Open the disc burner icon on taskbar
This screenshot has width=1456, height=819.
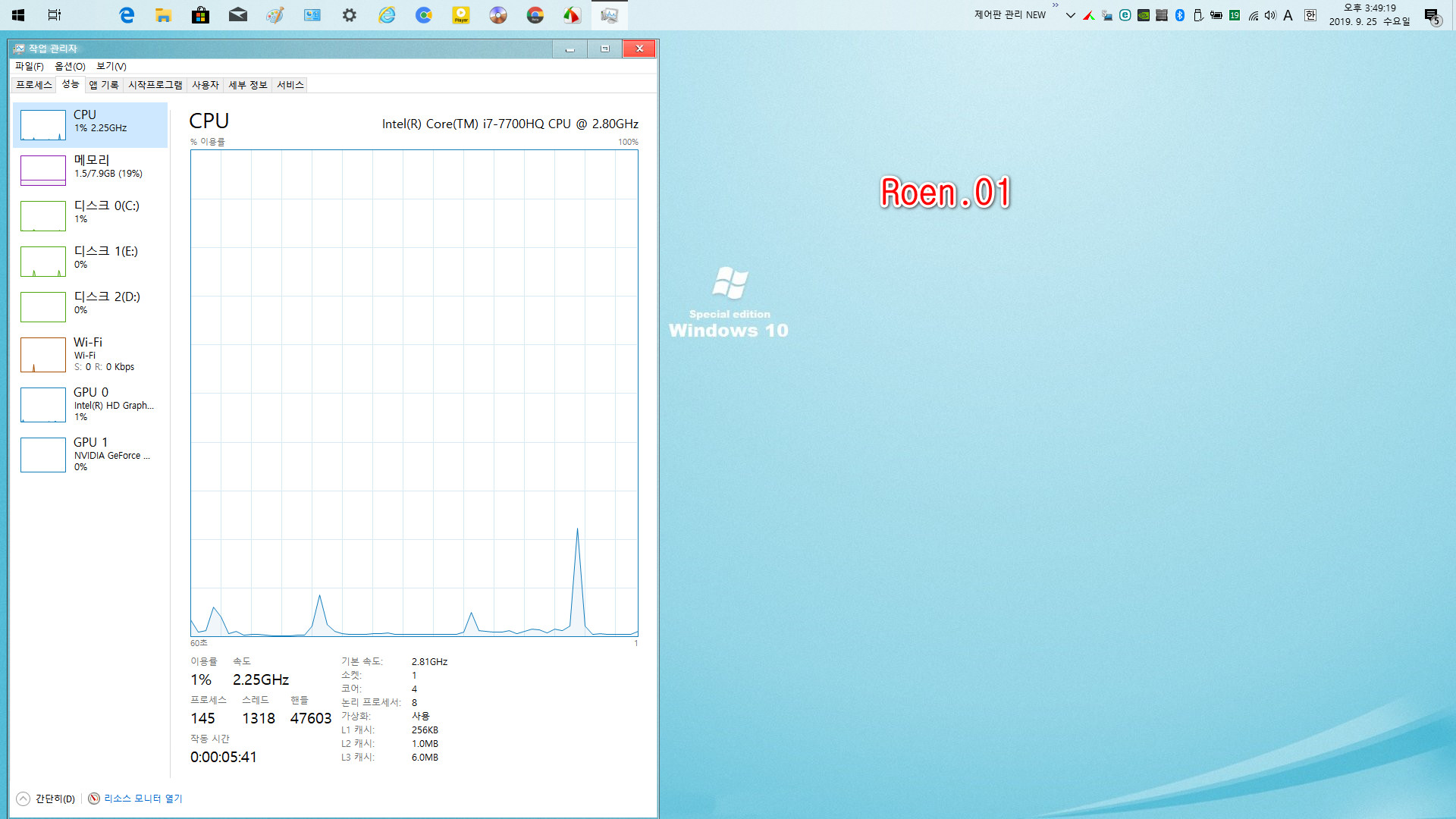point(498,14)
